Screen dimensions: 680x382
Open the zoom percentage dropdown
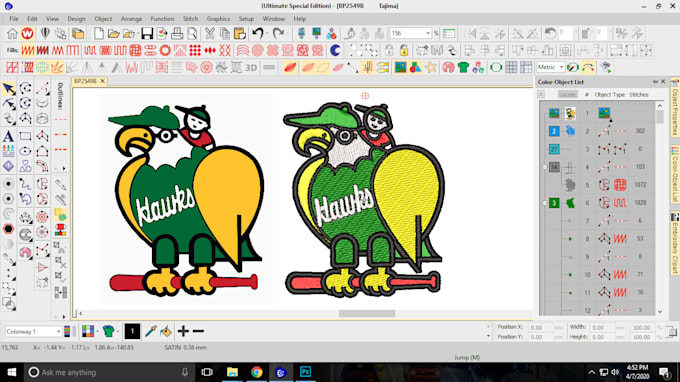[x=428, y=33]
